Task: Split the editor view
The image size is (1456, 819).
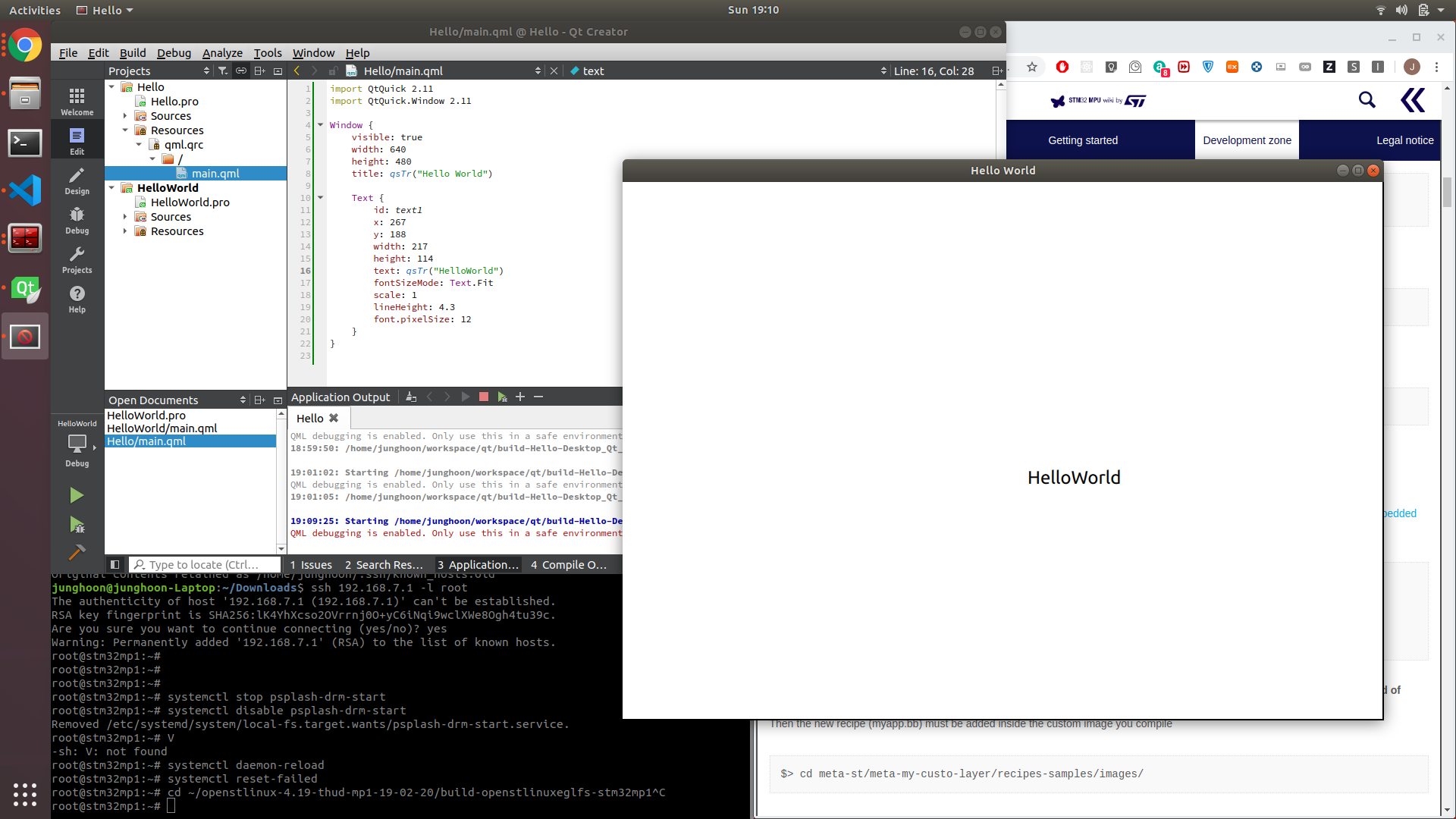Action: [x=997, y=71]
